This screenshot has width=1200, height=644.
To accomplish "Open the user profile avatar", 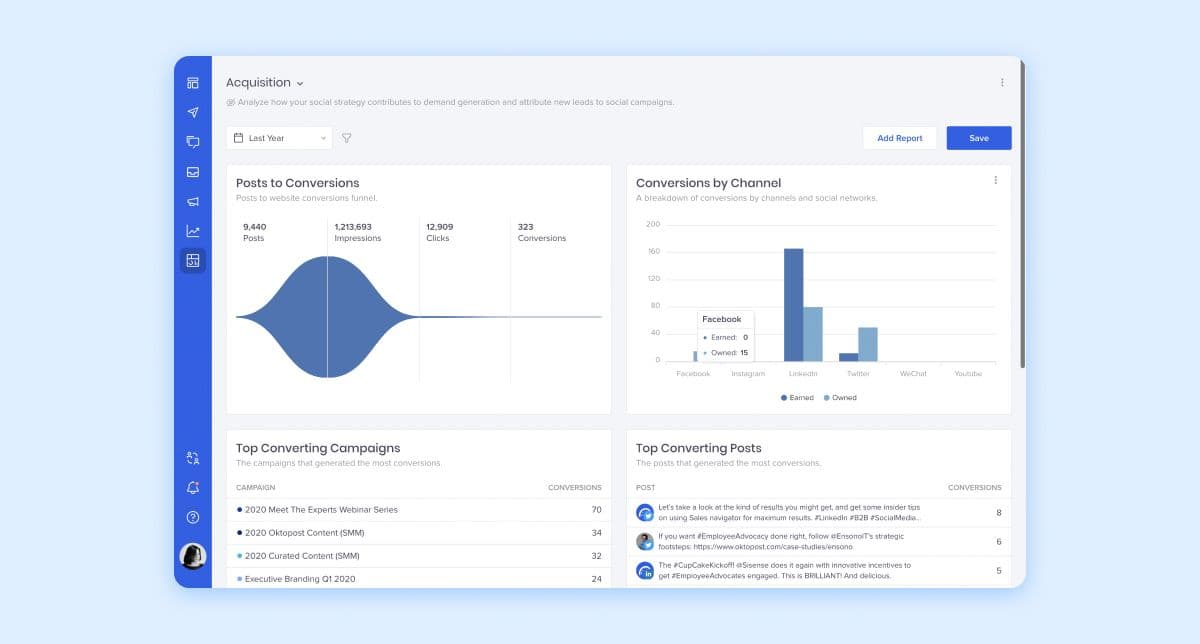I will tap(193, 556).
